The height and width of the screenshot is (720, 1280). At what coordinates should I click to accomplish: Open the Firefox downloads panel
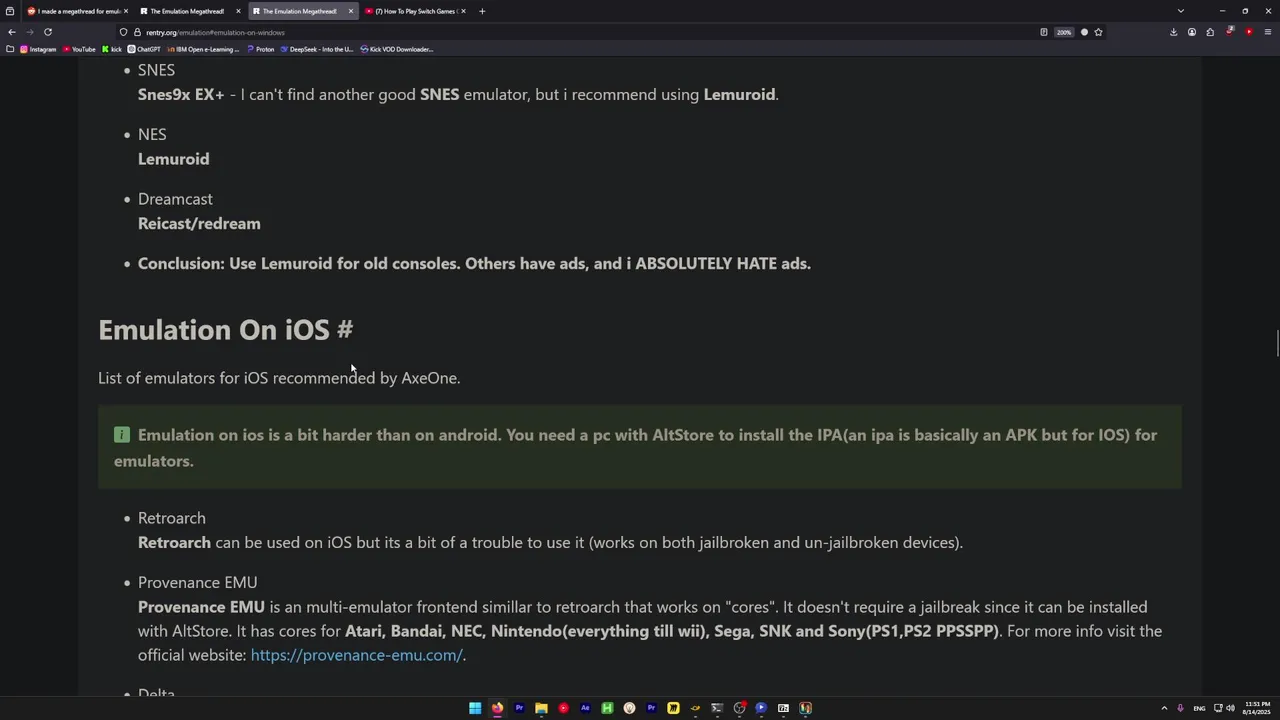(x=1173, y=32)
